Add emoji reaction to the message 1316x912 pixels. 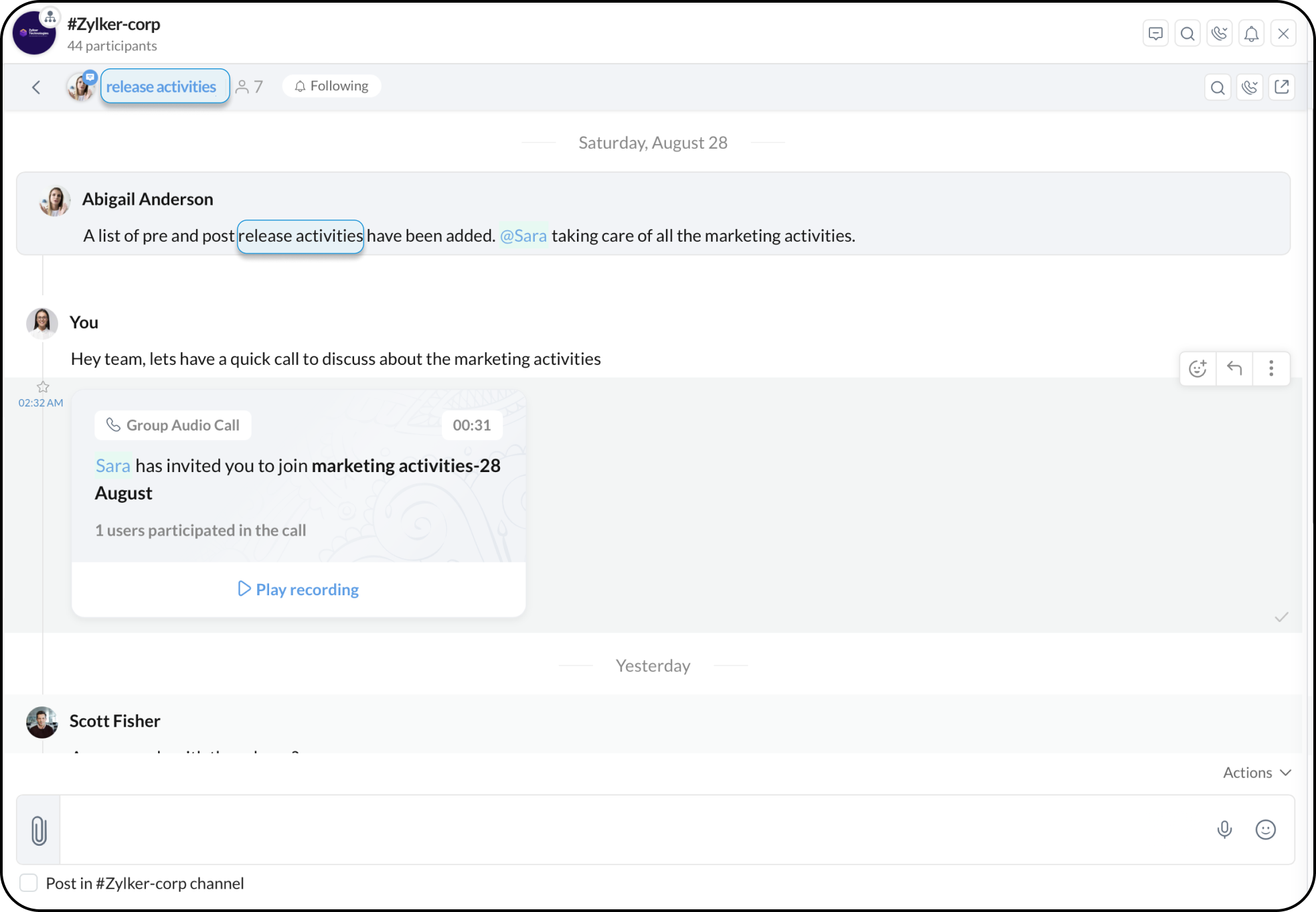pyautogui.click(x=1198, y=368)
